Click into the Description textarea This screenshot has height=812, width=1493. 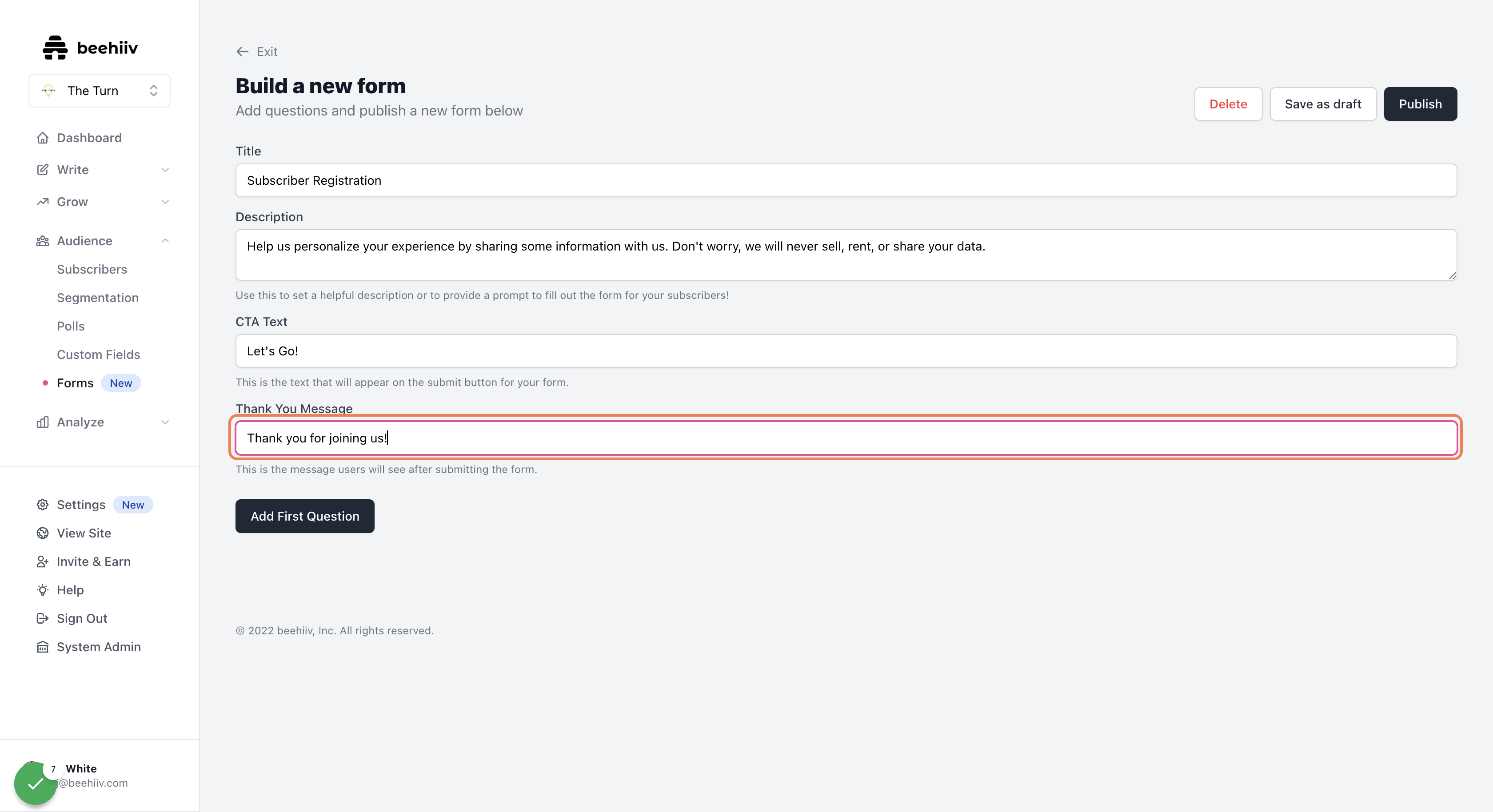846,255
